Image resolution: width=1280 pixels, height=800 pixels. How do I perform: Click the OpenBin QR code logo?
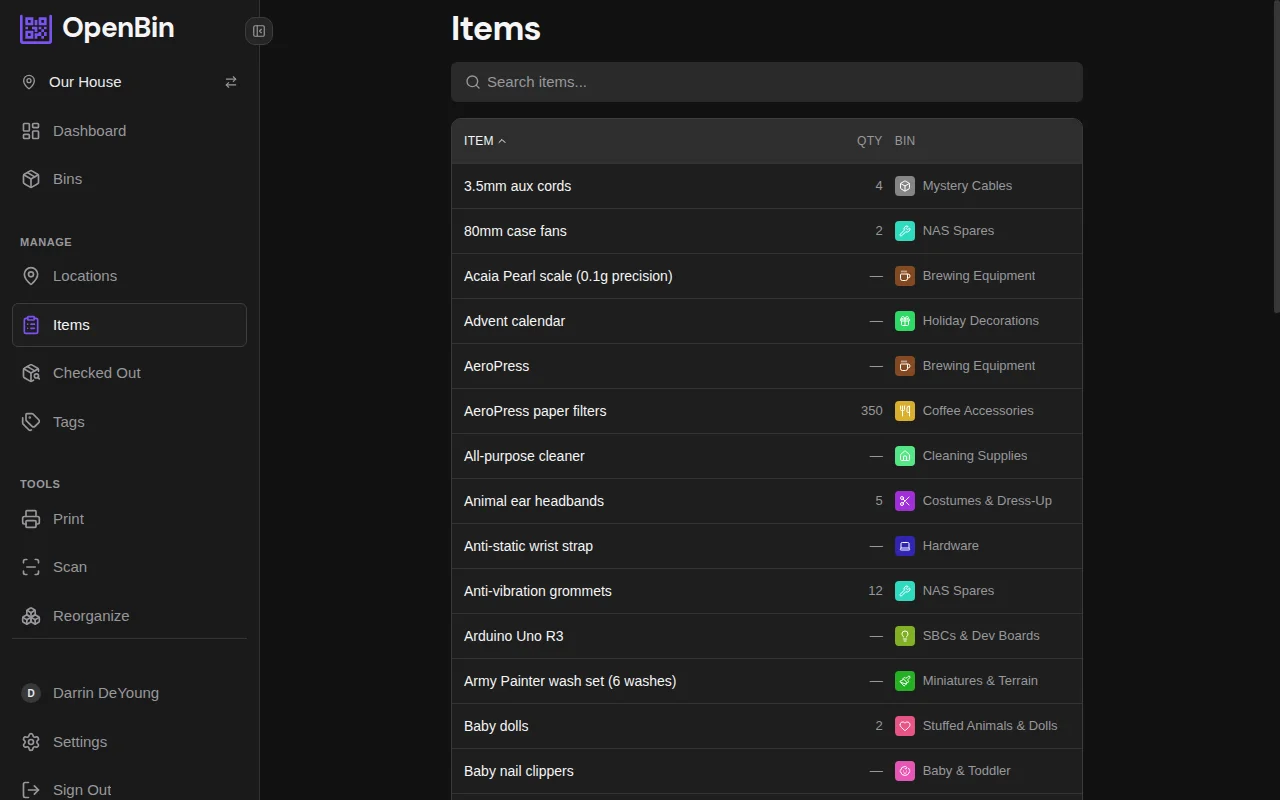coord(35,28)
